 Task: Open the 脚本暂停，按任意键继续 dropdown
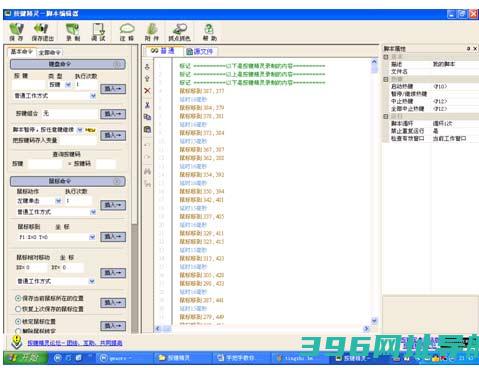80,130
